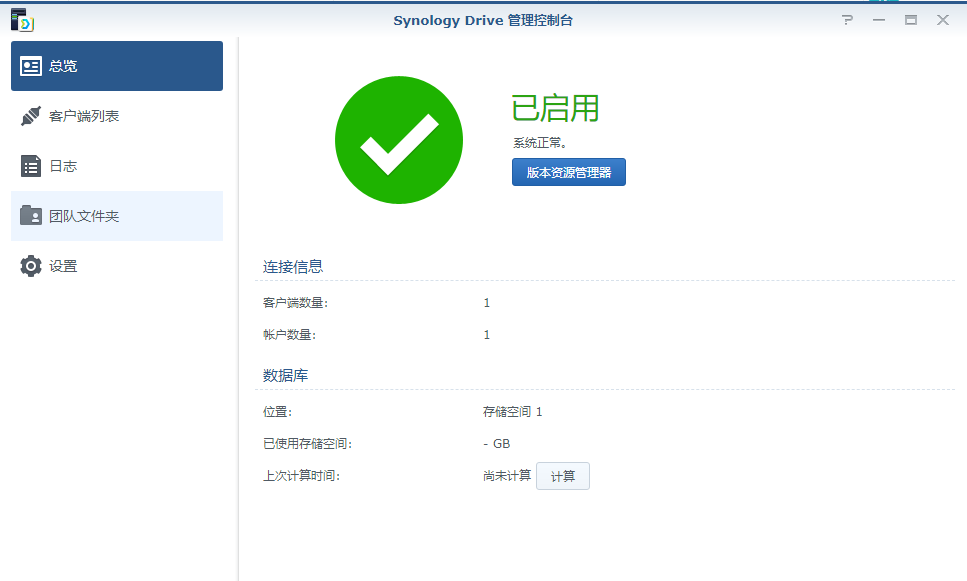Click the 连接信息 section heading

pyautogui.click(x=293, y=266)
